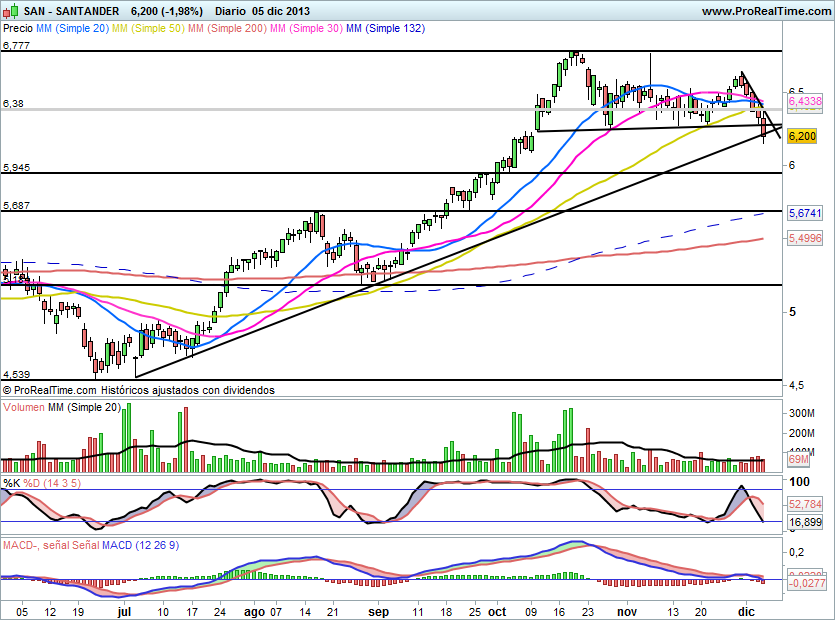
Task: Click the 5,945 support level label
Action: click(16, 168)
